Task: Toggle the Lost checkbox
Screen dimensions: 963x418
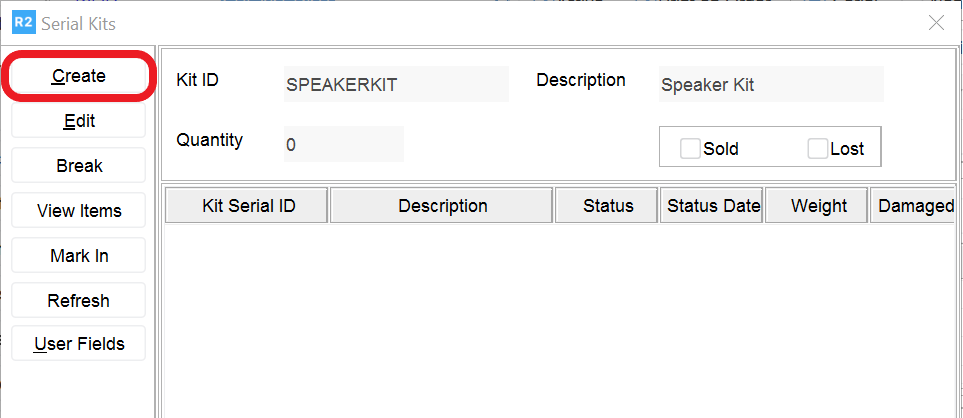Action: 818,149
